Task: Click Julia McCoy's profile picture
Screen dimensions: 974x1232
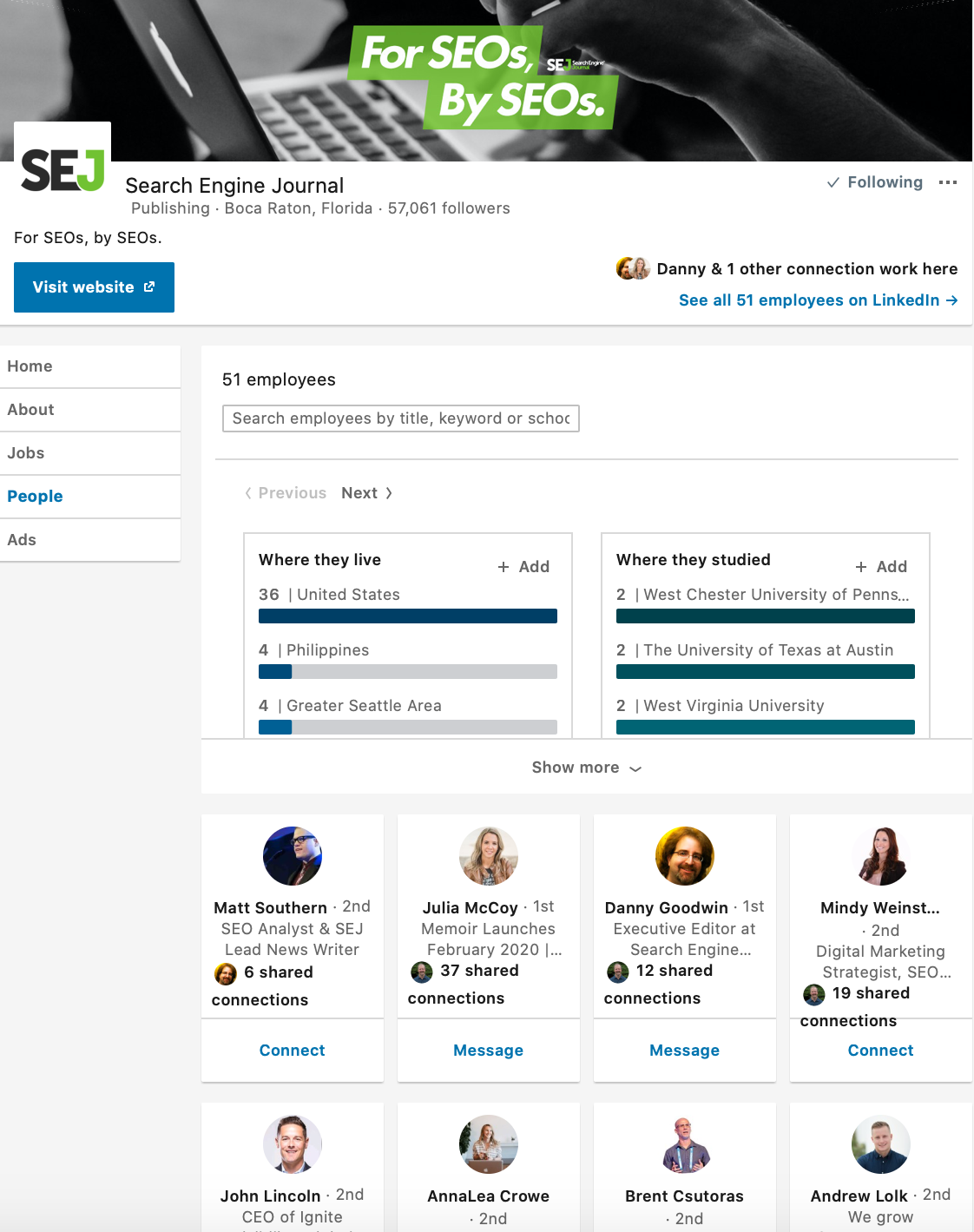Action: pos(489,856)
